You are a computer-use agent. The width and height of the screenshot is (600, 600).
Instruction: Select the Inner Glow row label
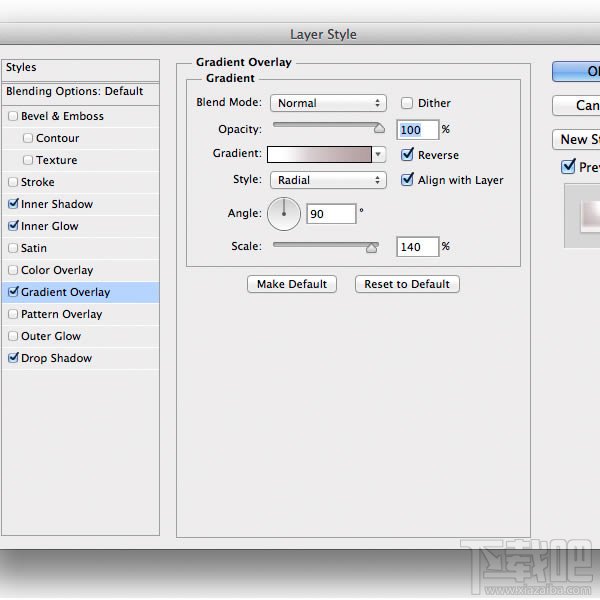(50, 226)
